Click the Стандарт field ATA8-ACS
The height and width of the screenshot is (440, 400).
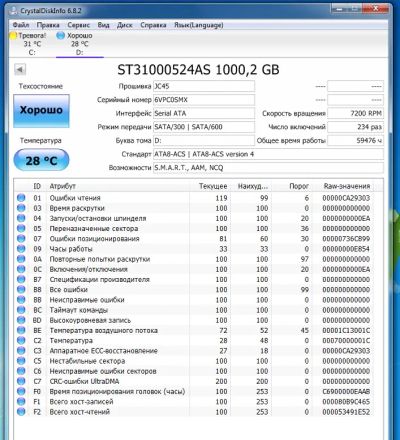pyautogui.click(x=268, y=154)
